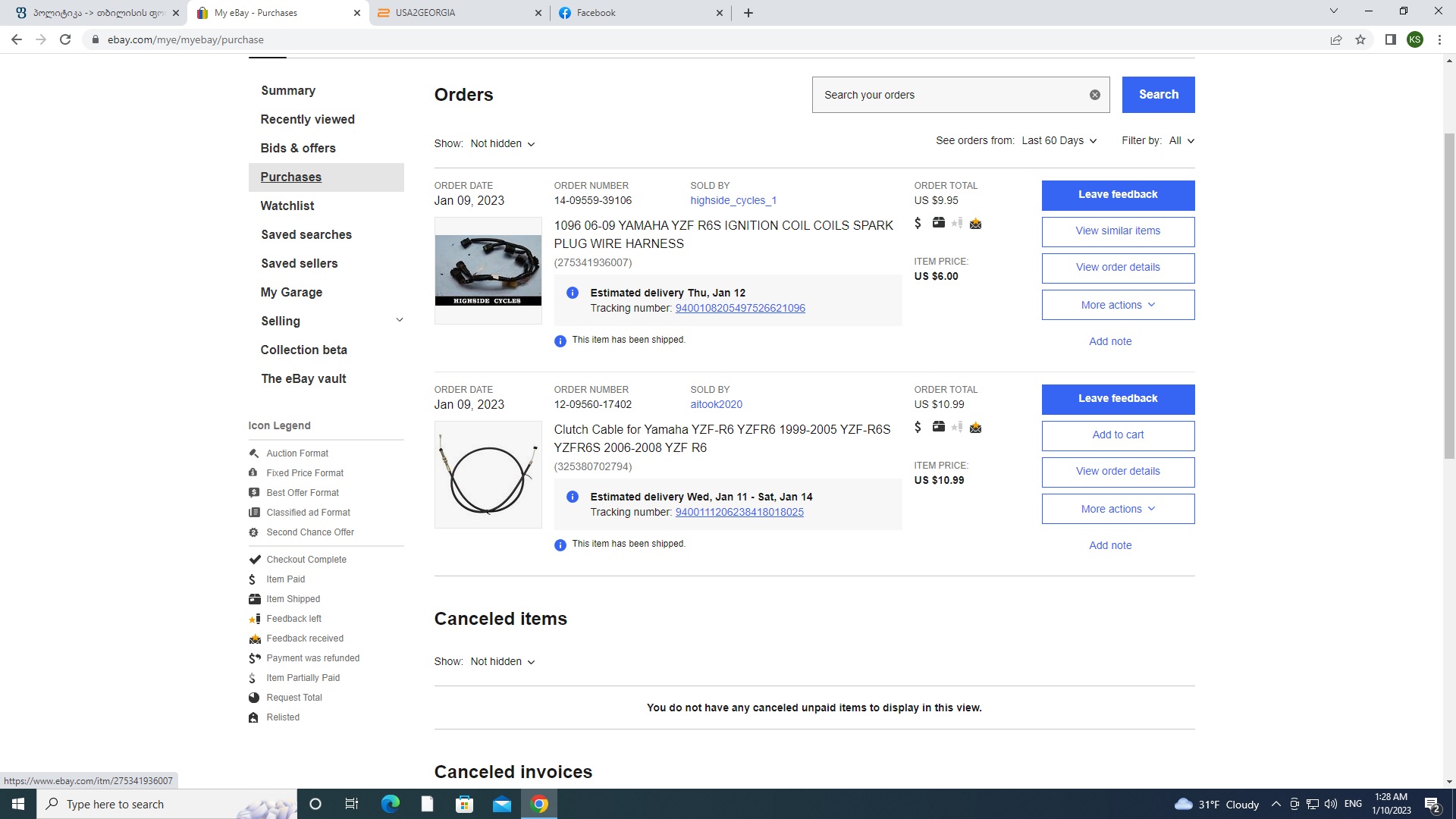1456x819 pixels.
Task: Click the clear search field X icon
Action: pos(1094,95)
